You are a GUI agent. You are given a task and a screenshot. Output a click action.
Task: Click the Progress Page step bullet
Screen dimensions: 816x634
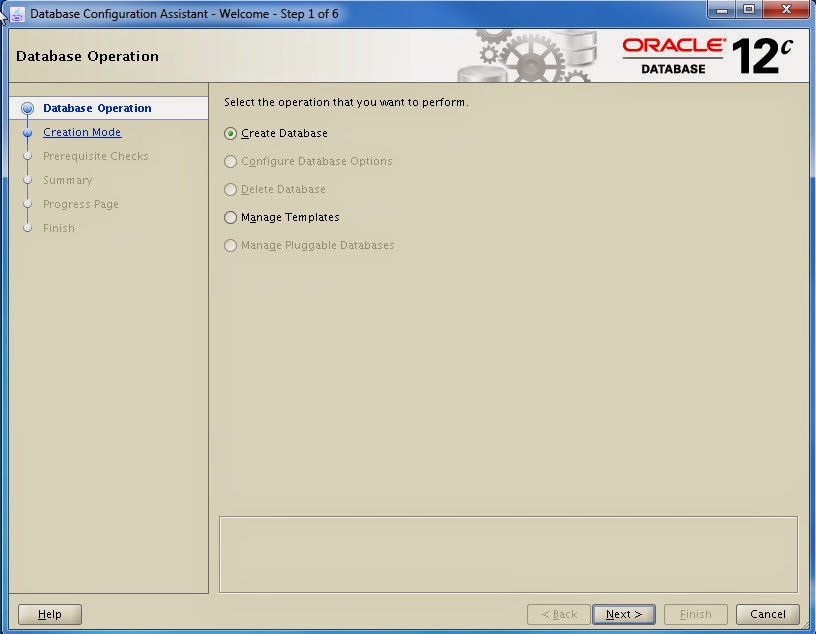[27, 204]
